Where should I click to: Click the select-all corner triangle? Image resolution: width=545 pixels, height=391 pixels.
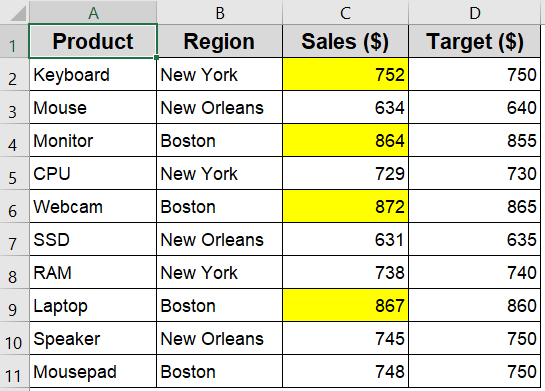(x=17, y=13)
